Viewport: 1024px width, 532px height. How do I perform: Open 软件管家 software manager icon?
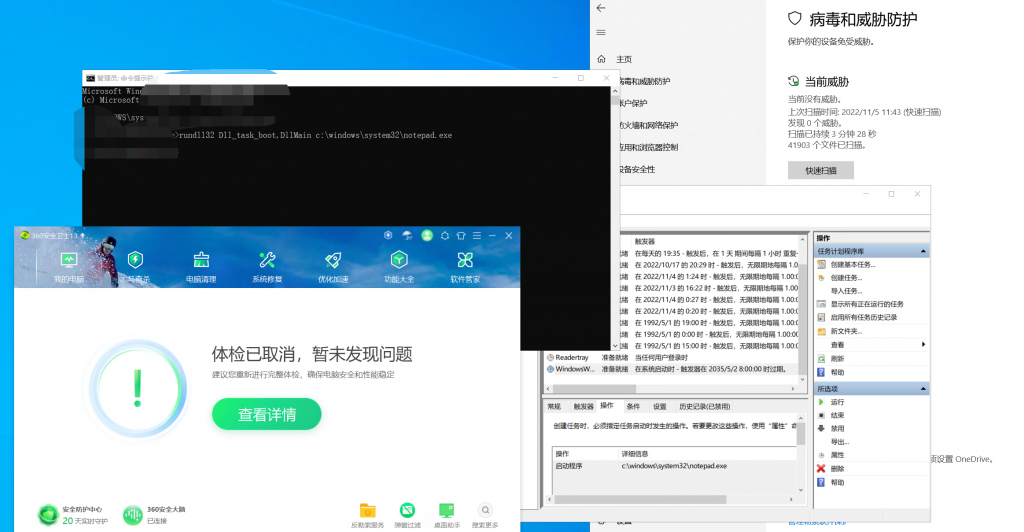point(465,267)
